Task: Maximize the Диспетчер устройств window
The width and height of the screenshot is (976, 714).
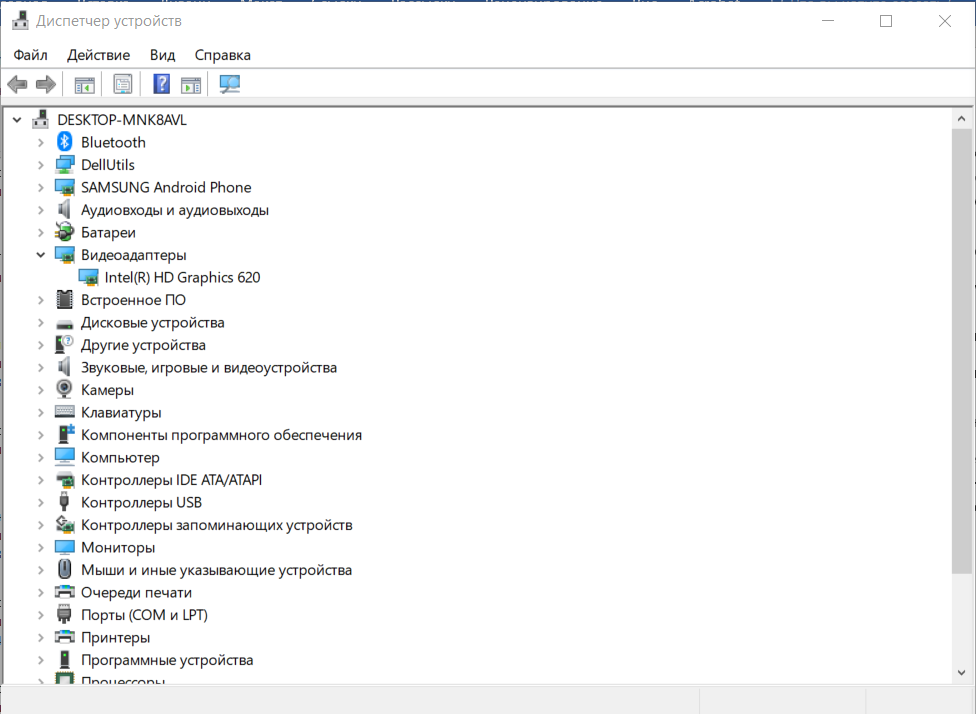Action: tap(886, 21)
